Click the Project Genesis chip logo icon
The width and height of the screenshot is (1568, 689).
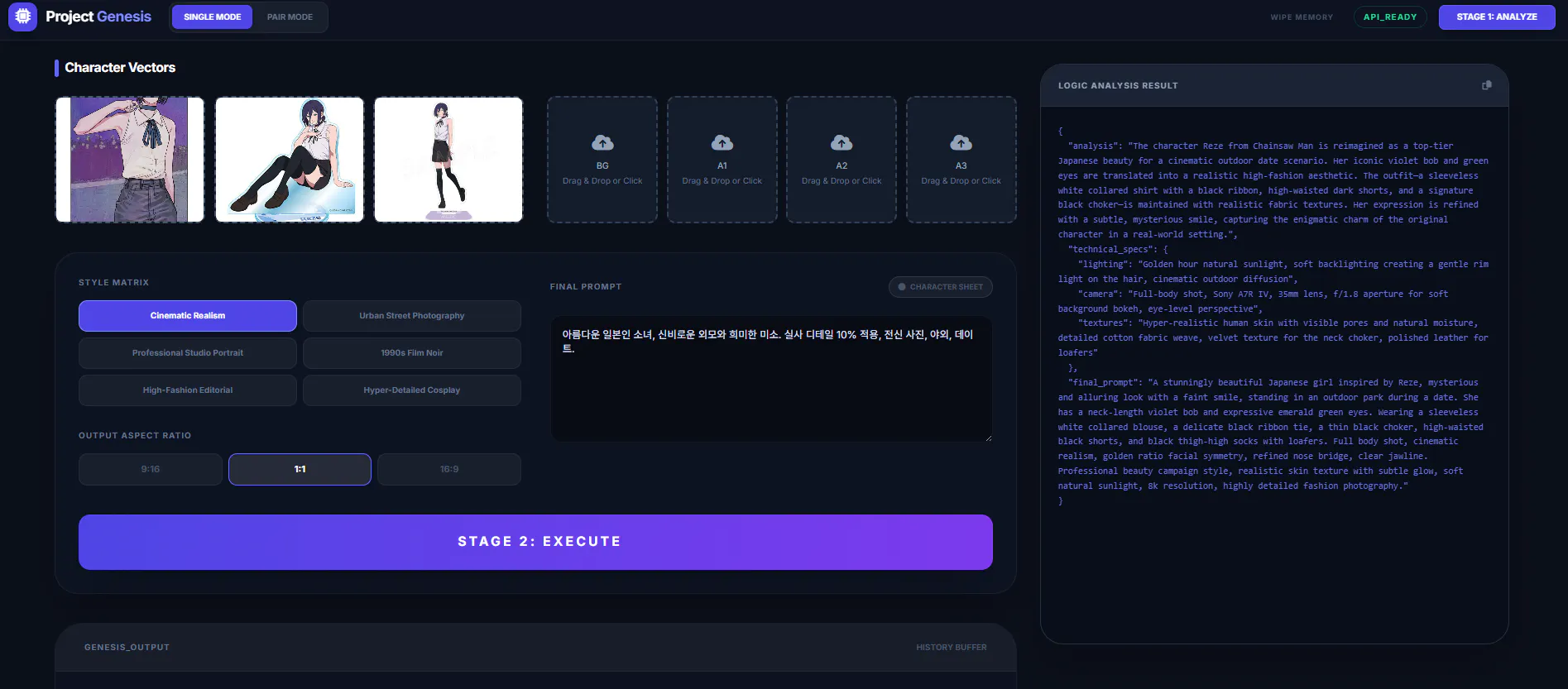click(22, 16)
